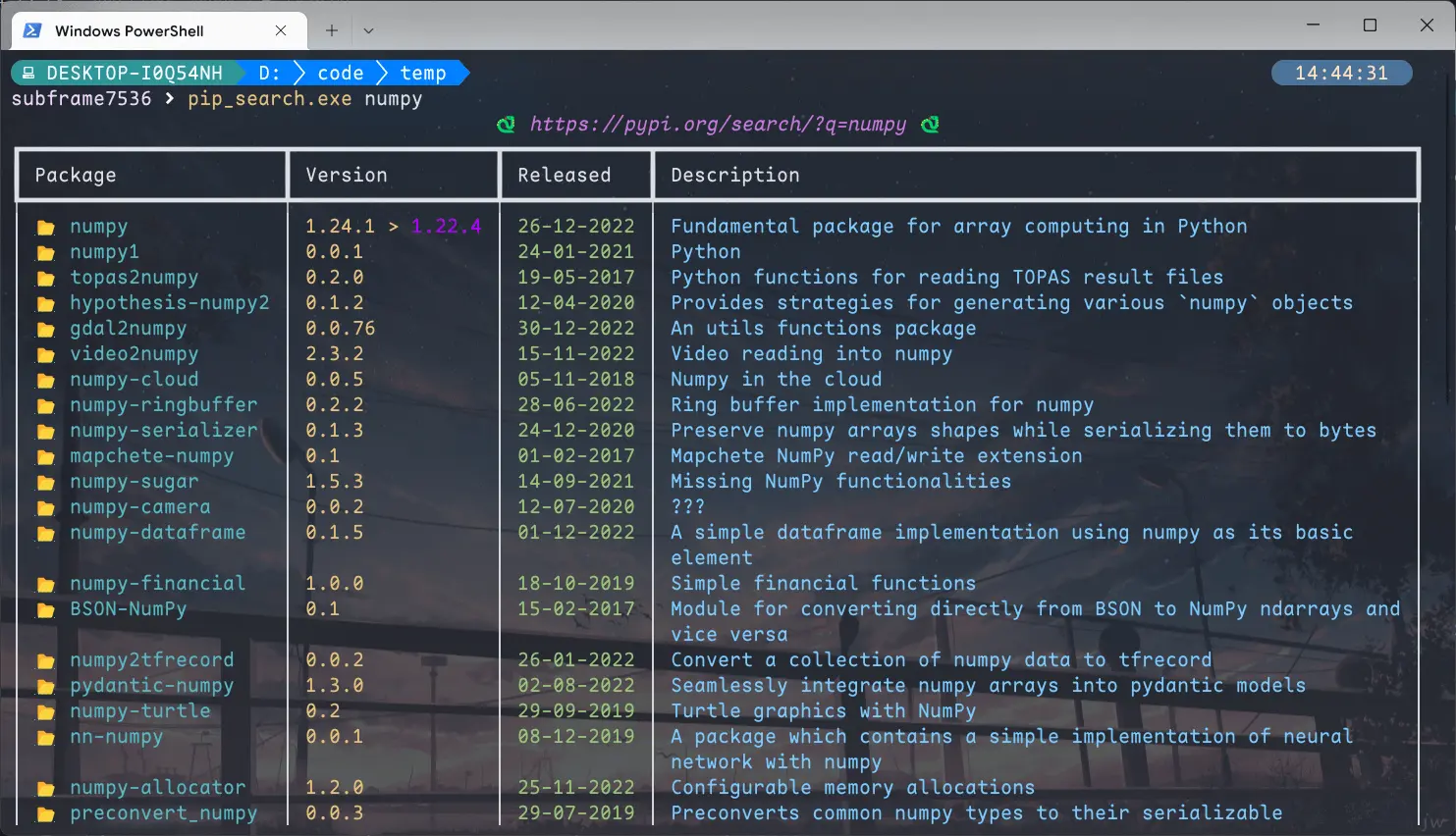Close the Windows PowerShell tab

pyautogui.click(x=281, y=30)
